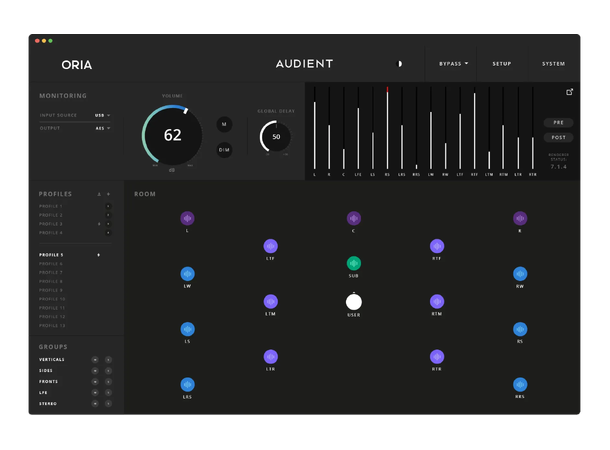Screen dimensions: 610x450
Task: Select the RS surround speaker
Action: click(x=520, y=329)
